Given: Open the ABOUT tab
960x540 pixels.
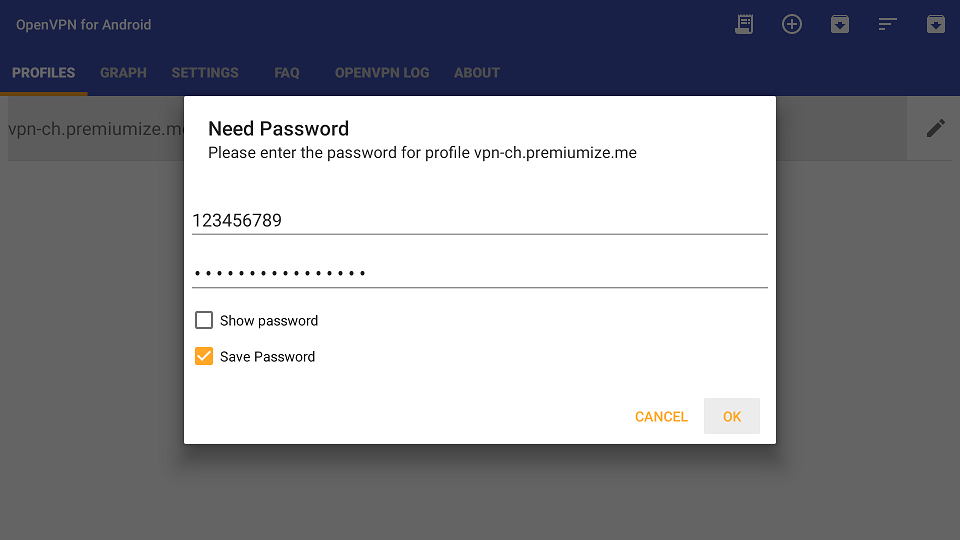Looking at the screenshot, I should tap(477, 73).
